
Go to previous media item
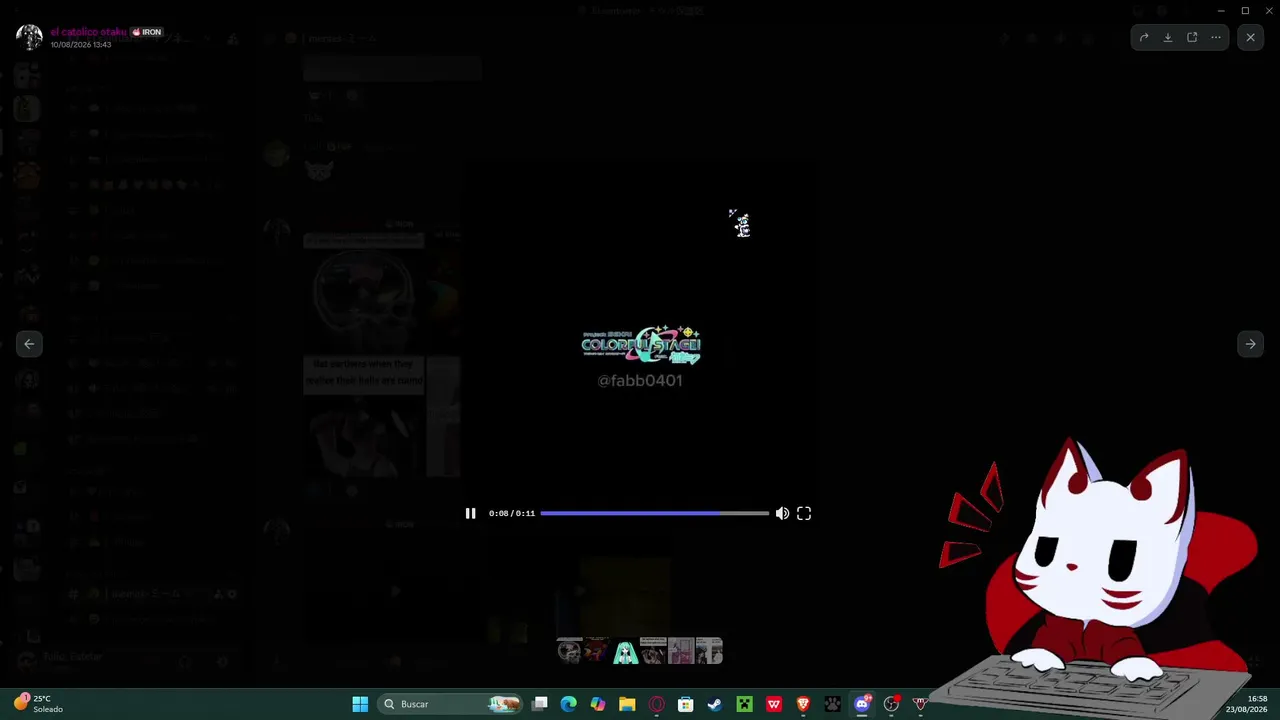pyautogui.click(x=29, y=344)
